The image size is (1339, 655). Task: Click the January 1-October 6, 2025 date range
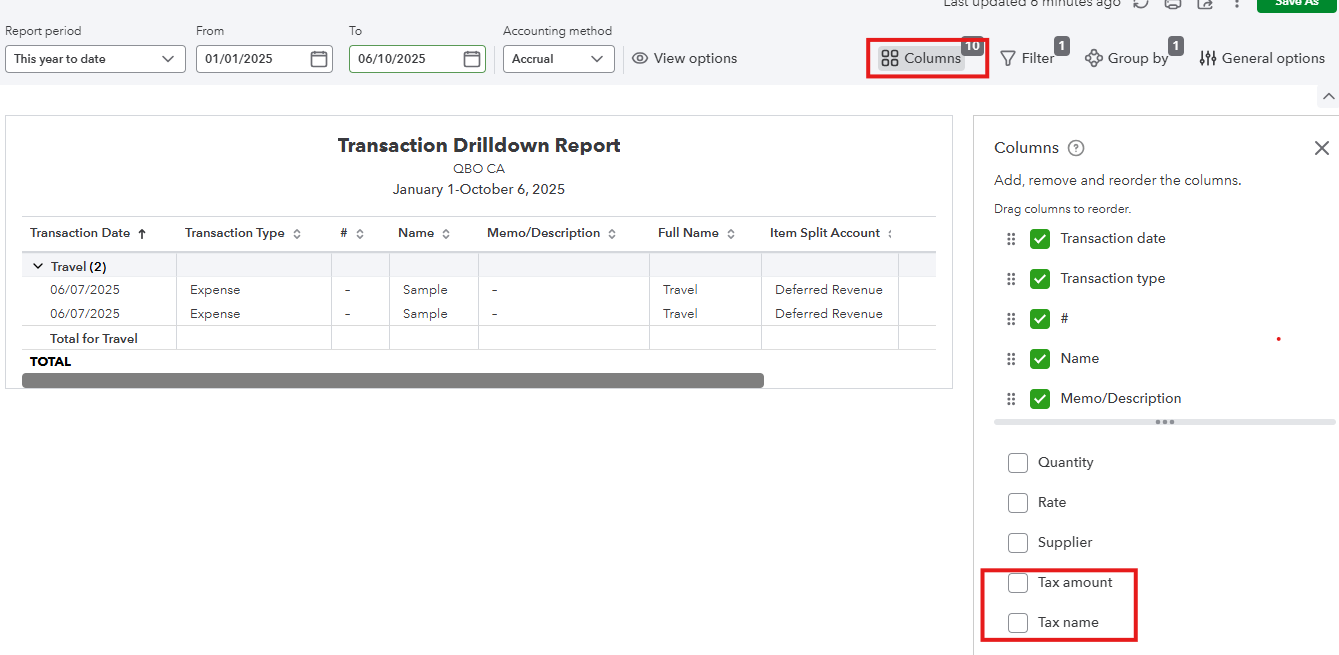(x=479, y=190)
